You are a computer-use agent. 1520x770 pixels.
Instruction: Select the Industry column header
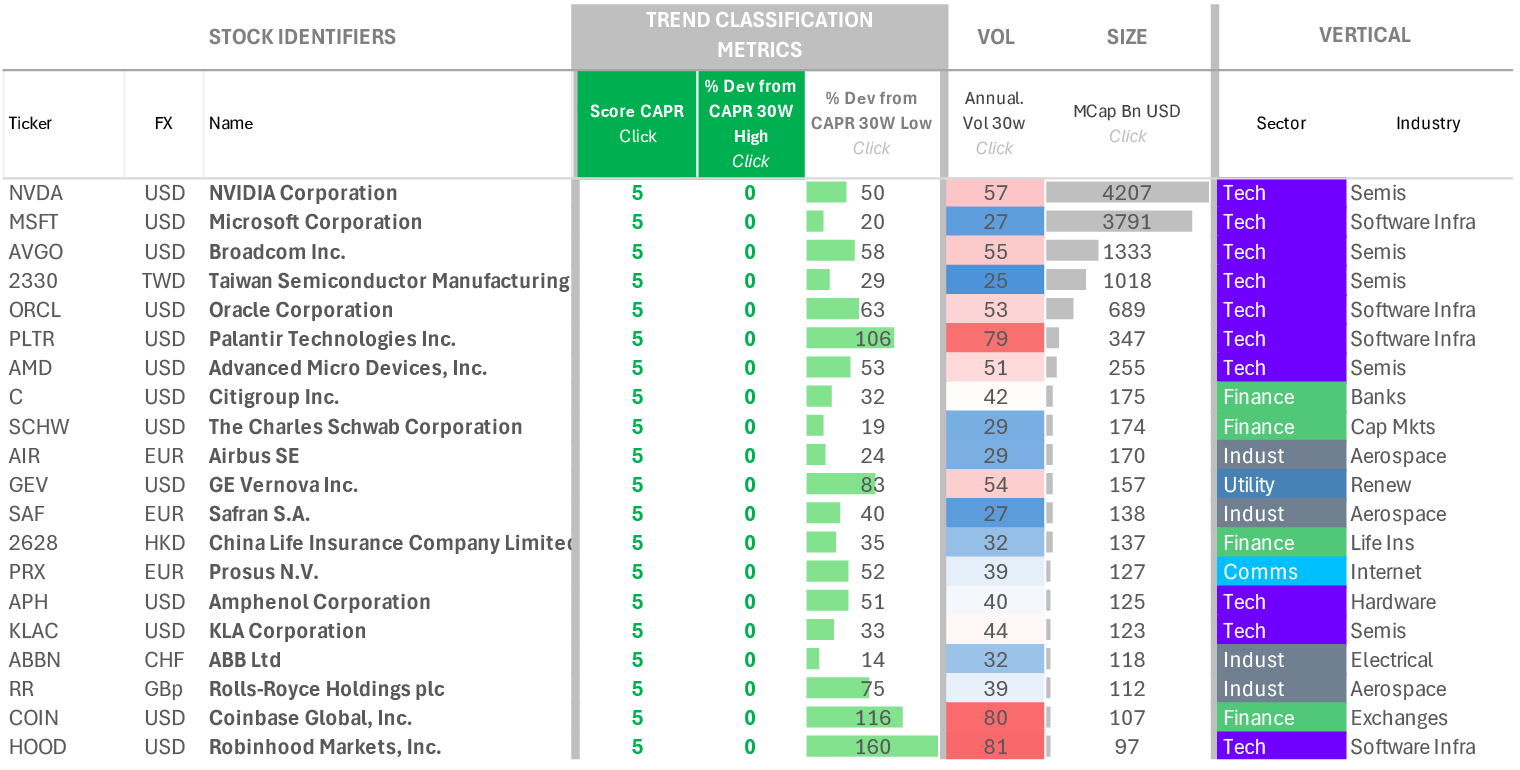coord(1428,124)
